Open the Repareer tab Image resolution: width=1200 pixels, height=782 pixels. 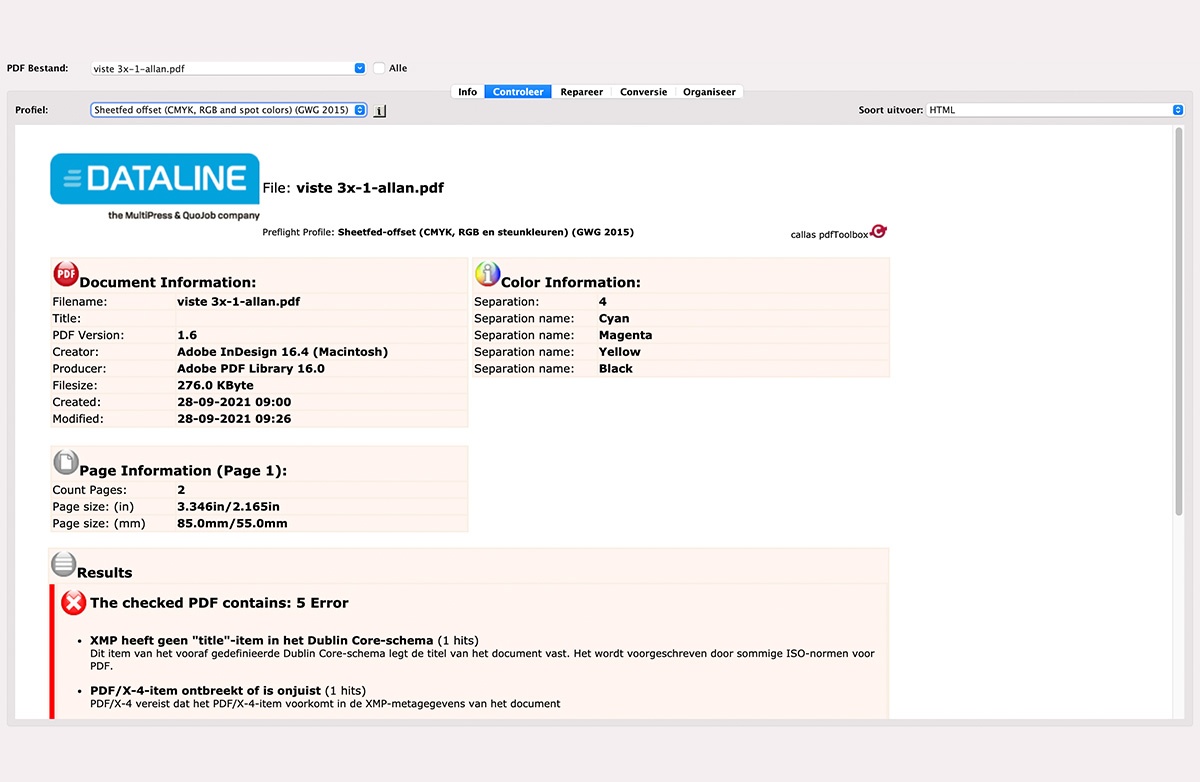tap(581, 92)
